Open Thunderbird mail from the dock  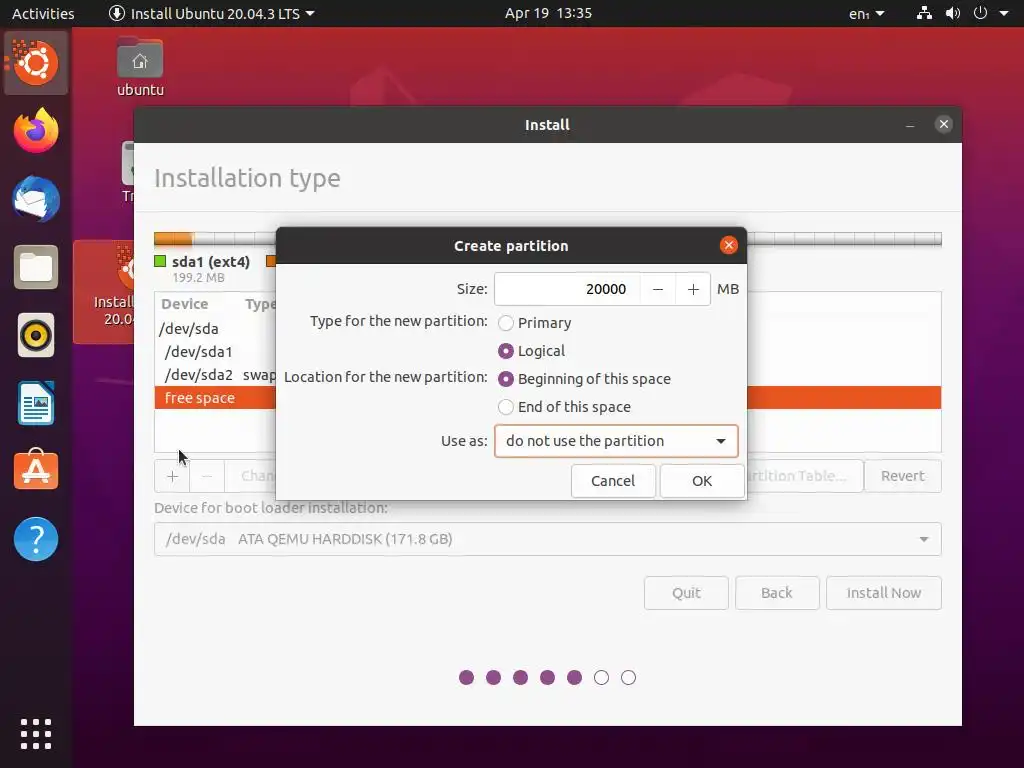36,199
